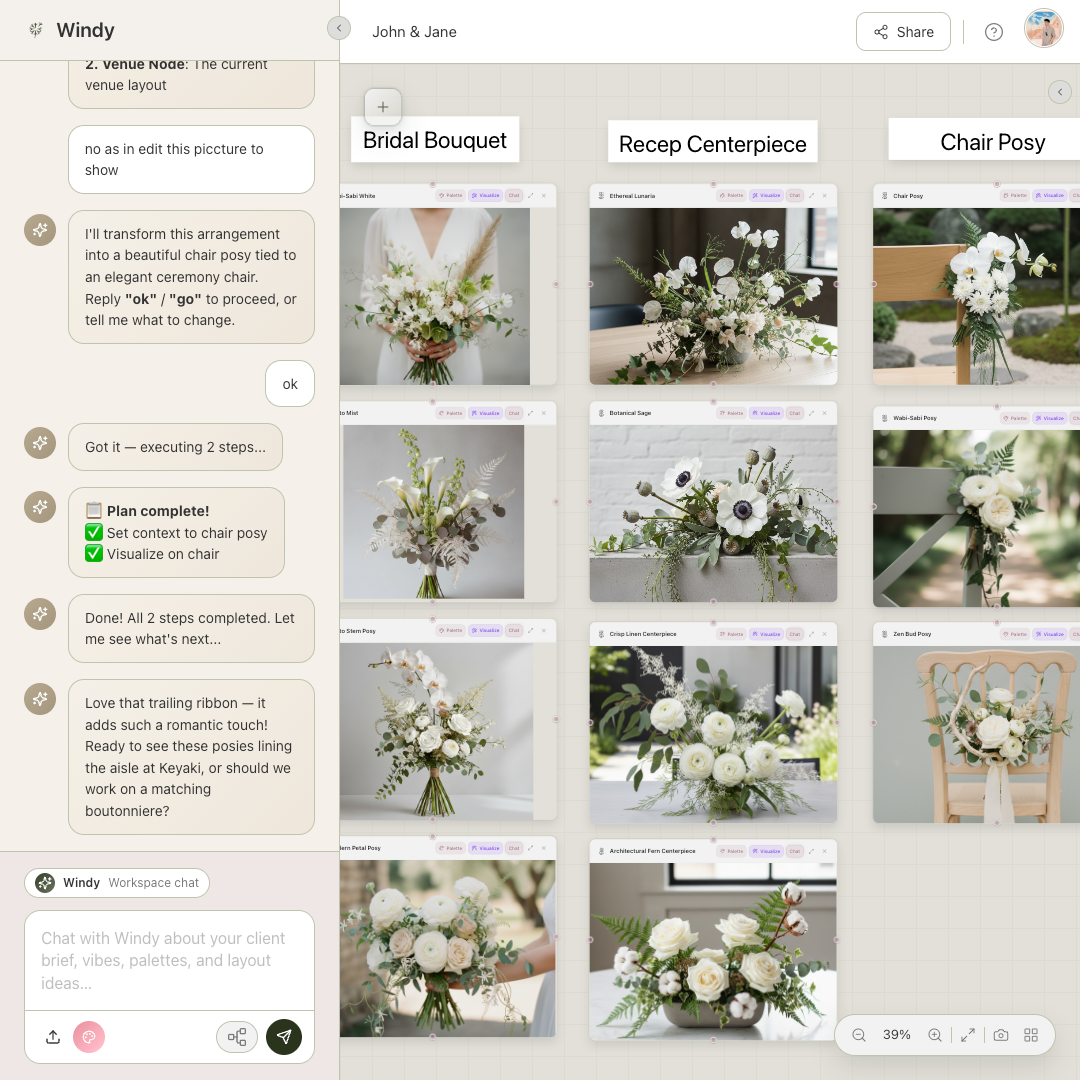
Task: Open the help question mark icon
Action: click(994, 32)
